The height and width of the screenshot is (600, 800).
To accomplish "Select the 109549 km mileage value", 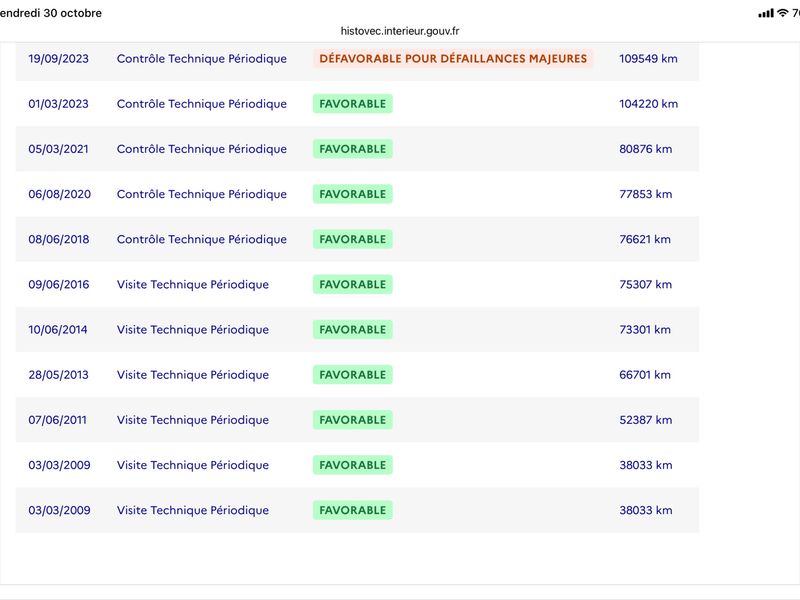I will (x=648, y=59).
